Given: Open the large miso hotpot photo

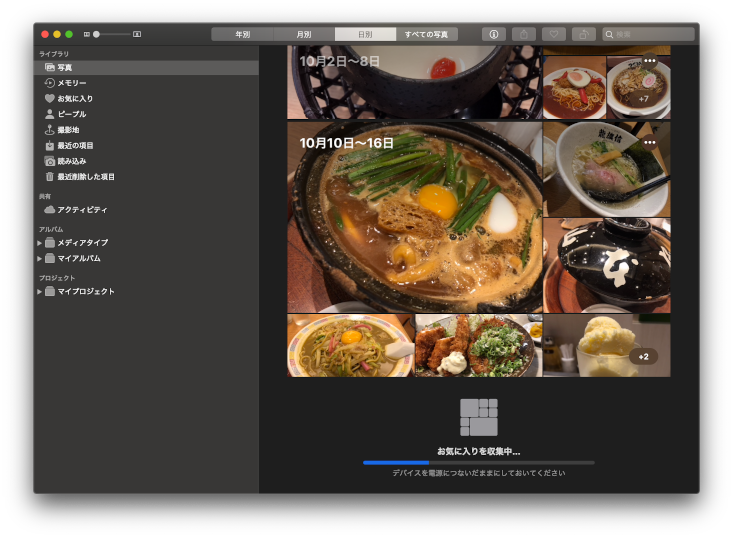Looking at the screenshot, I should coord(415,217).
